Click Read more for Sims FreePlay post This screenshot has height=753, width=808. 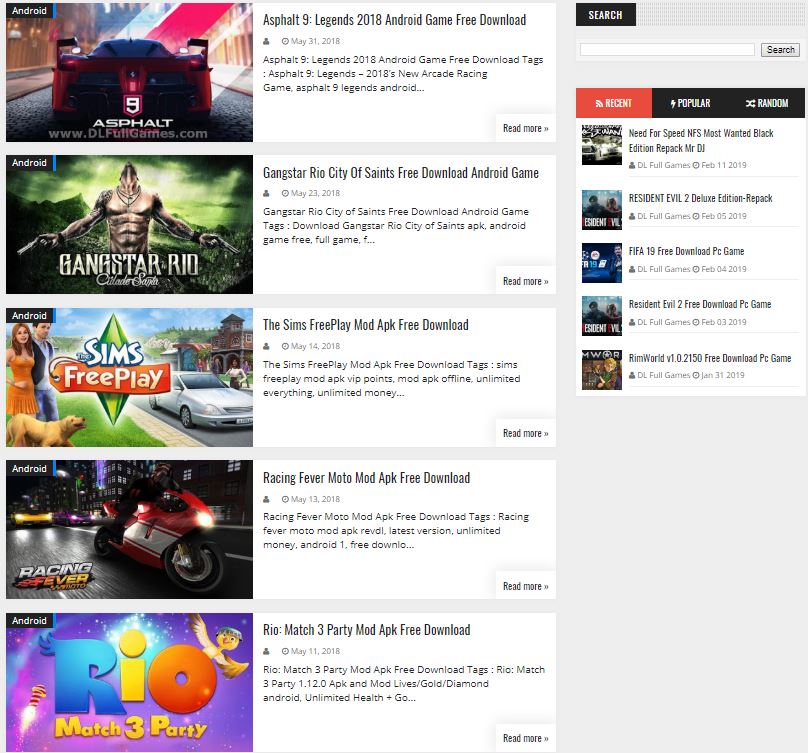tap(525, 433)
